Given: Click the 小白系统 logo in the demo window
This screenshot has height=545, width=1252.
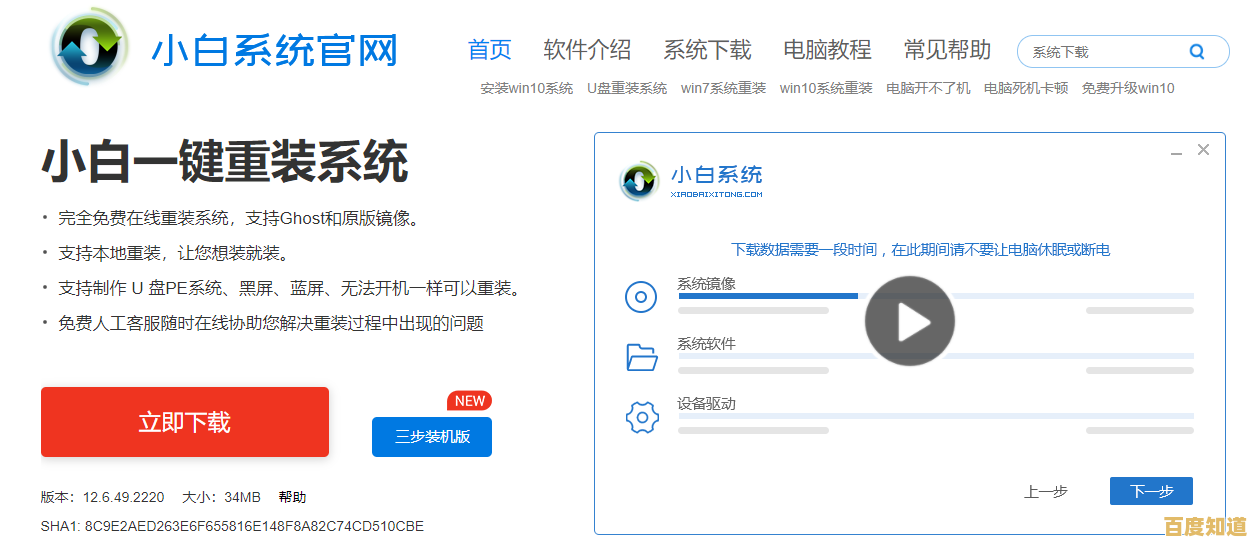Looking at the screenshot, I should tap(640, 181).
